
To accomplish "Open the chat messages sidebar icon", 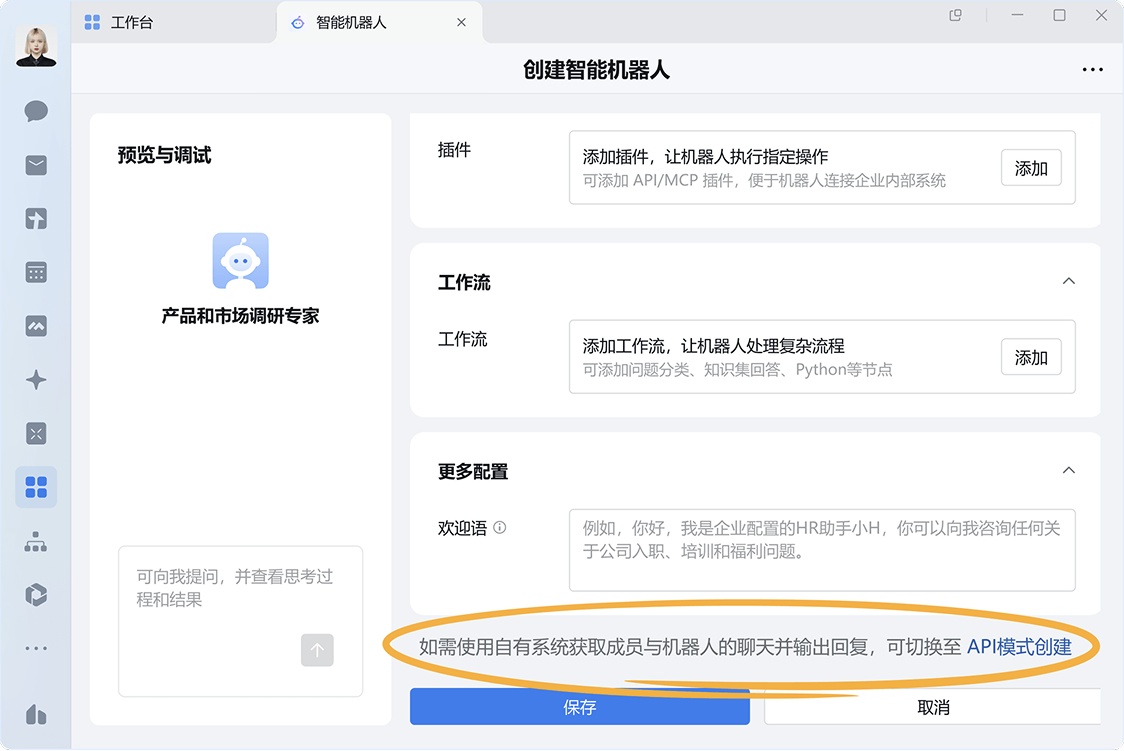I will (x=35, y=112).
